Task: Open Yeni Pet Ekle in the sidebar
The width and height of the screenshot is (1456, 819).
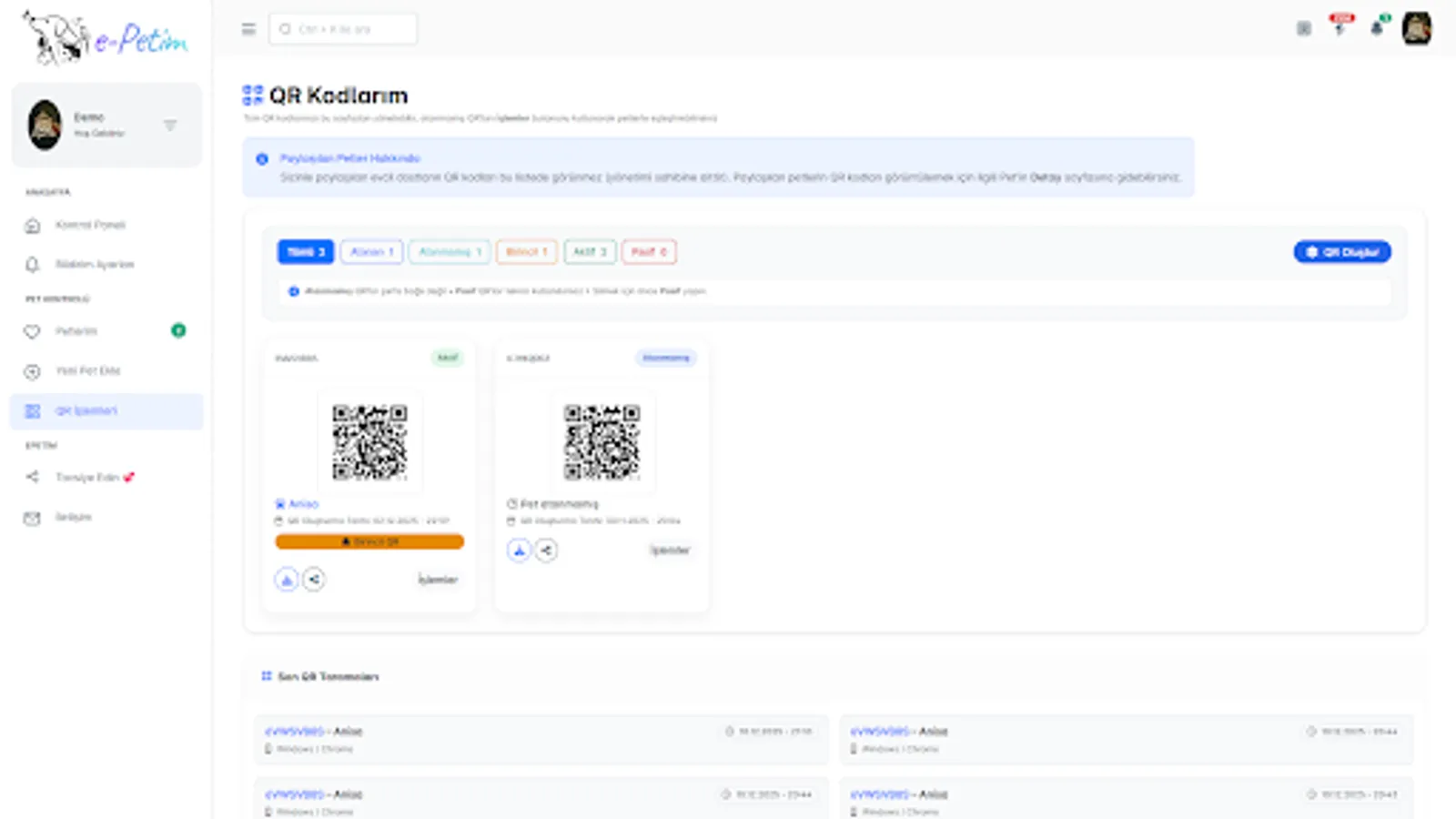Action: (106, 371)
